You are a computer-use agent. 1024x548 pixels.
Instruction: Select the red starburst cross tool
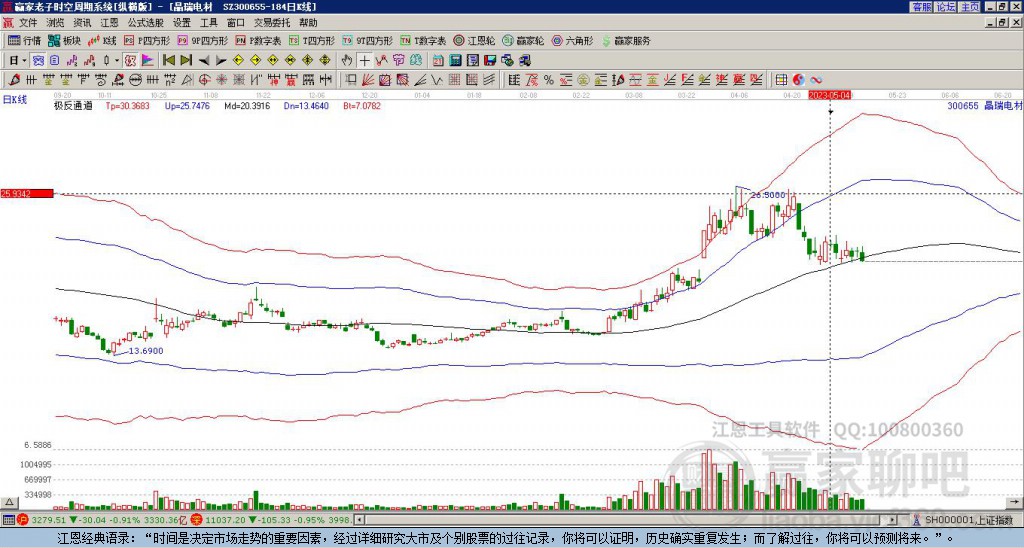(221, 80)
